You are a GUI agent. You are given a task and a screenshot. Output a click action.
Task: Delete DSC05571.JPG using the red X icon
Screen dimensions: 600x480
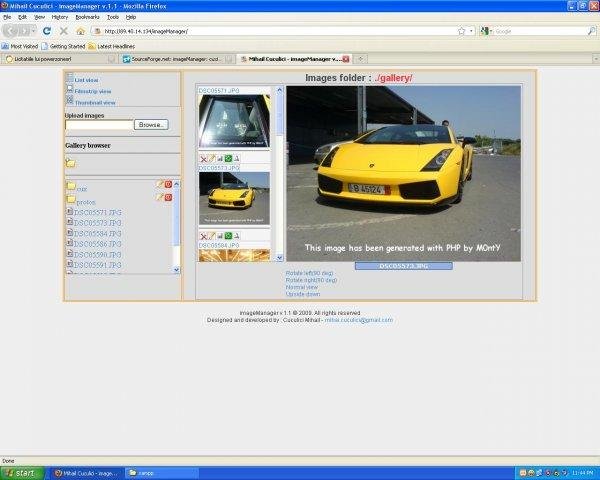(x=204, y=159)
